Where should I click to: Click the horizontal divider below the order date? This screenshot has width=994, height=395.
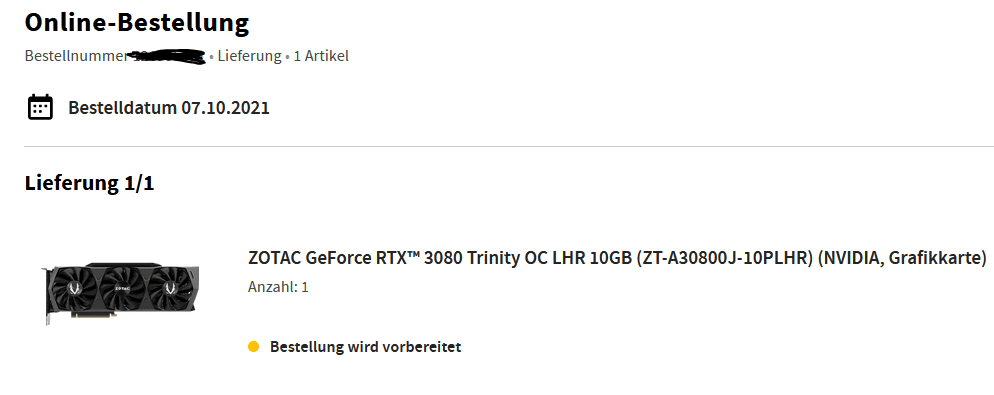pos(509,146)
